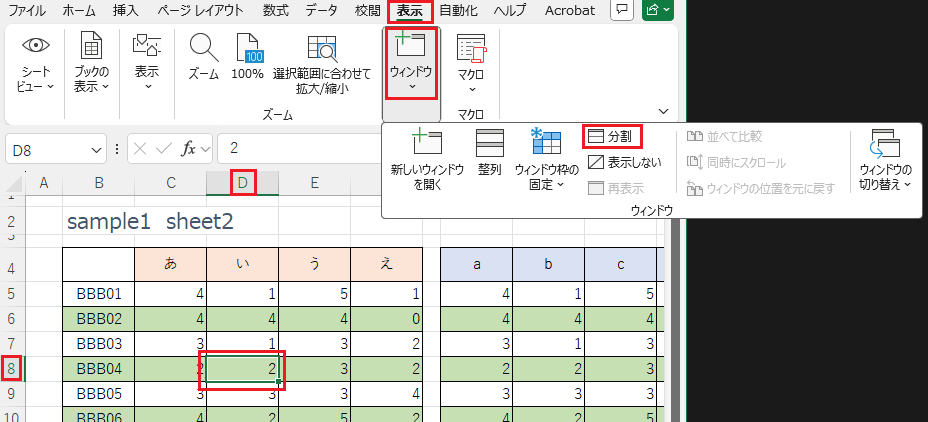The height and width of the screenshot is (422, 928).
Task: Click header cell あ
Action: pyautogui.click(x=170, y=265)
